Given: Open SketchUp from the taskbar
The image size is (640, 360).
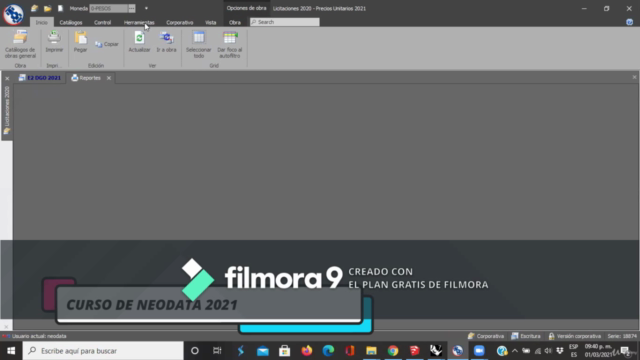Looking at the screenshot, I should [x=414, y=351].
